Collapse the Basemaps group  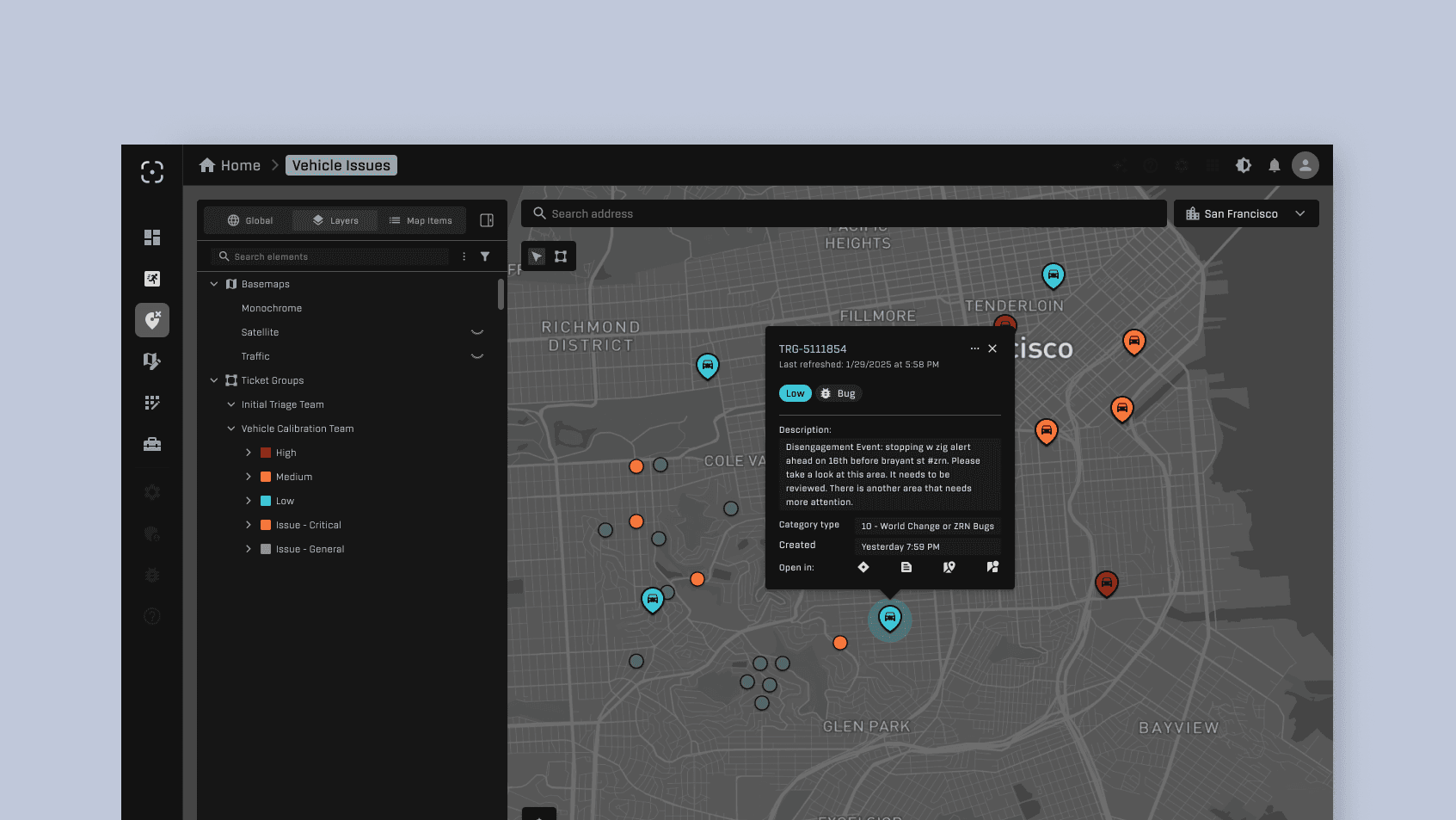[x=214, y=284]
